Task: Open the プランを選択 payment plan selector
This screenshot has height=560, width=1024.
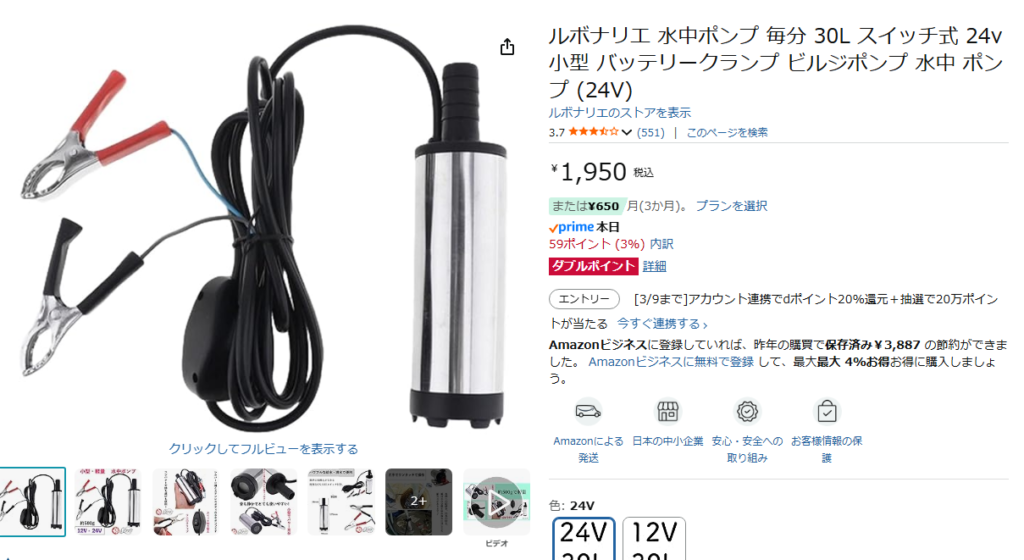Action: (731, 206)
